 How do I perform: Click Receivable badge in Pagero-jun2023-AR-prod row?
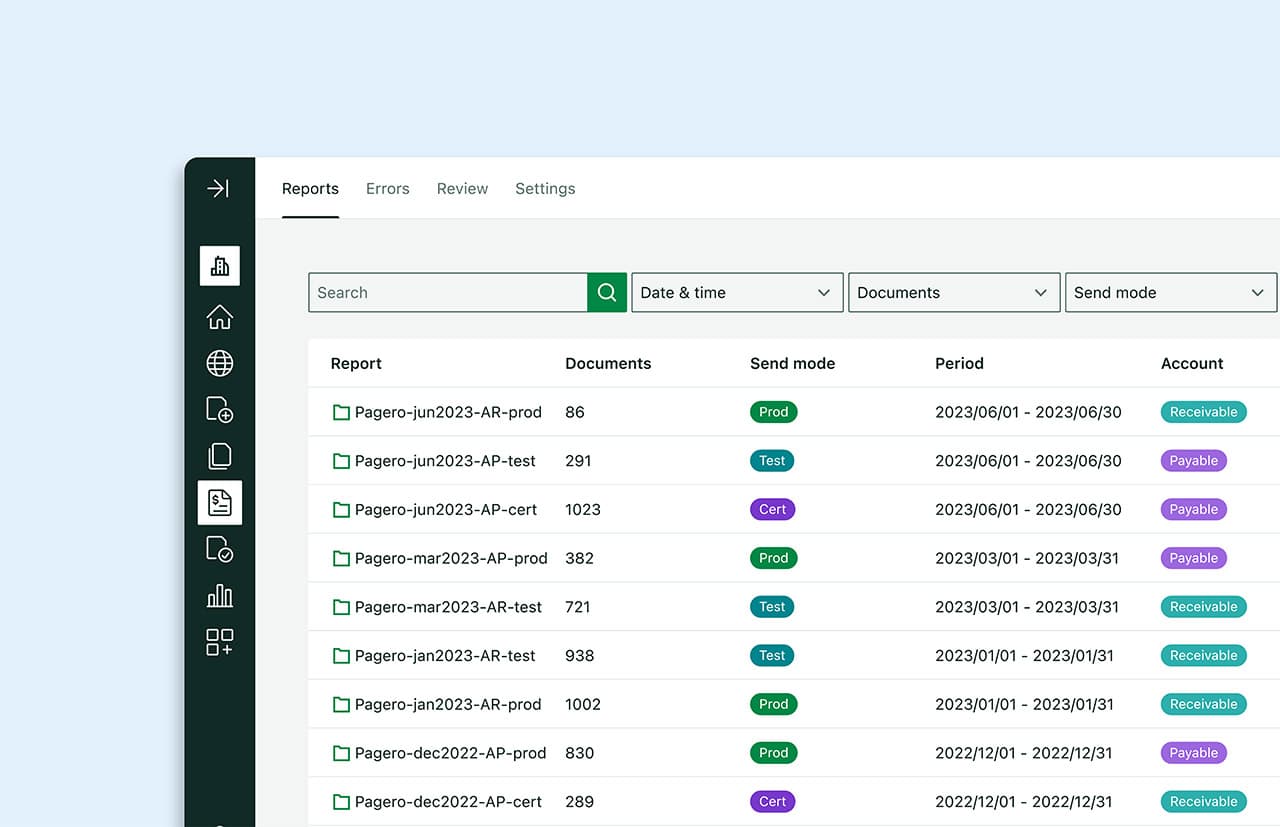1203,412
